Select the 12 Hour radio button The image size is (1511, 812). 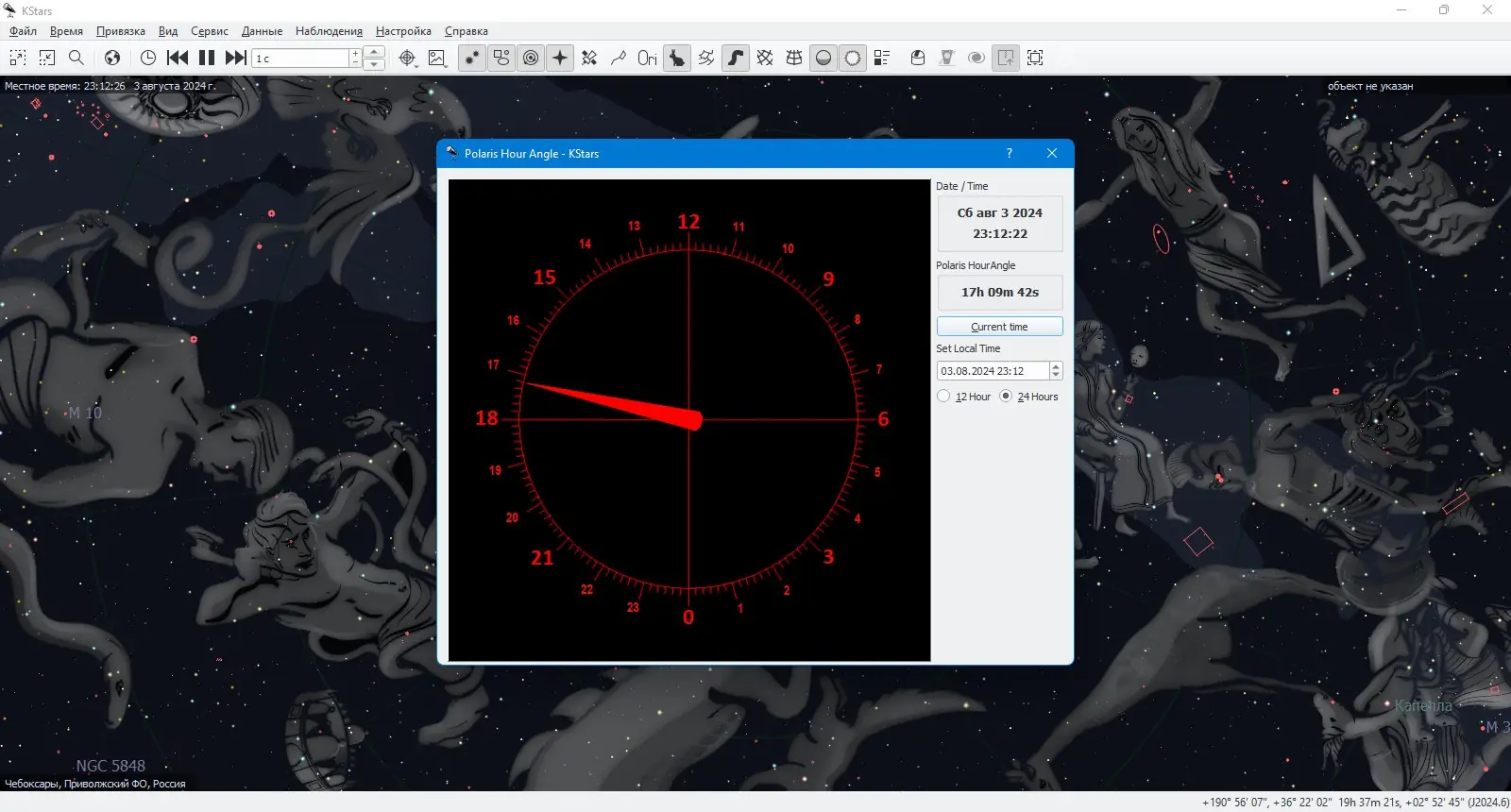943,397
